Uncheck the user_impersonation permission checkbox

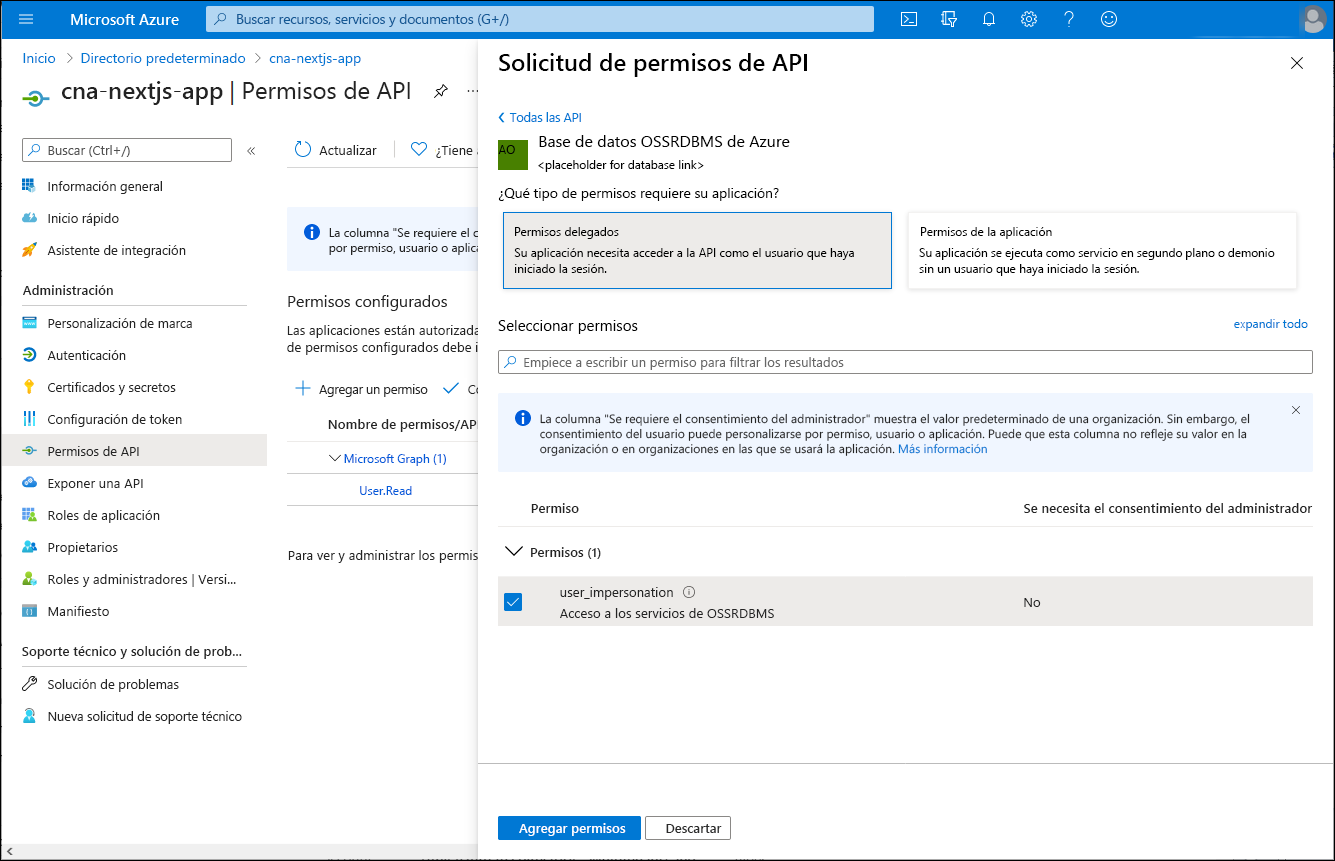point(513,602)
